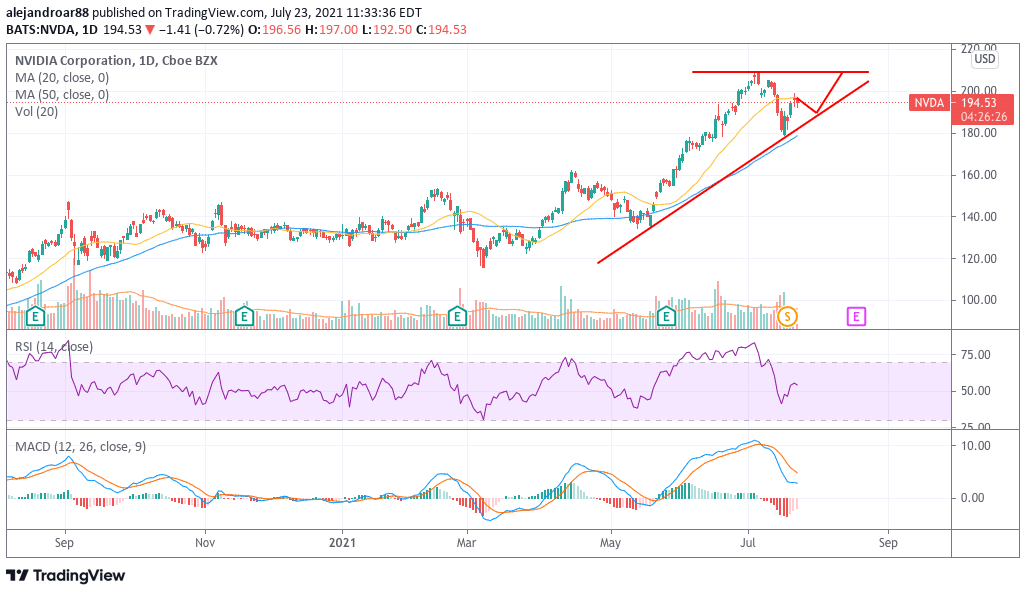Click the NVIDIA Corporation chart title
This screenshot has height=594, width=1026.
pos(116,60)
